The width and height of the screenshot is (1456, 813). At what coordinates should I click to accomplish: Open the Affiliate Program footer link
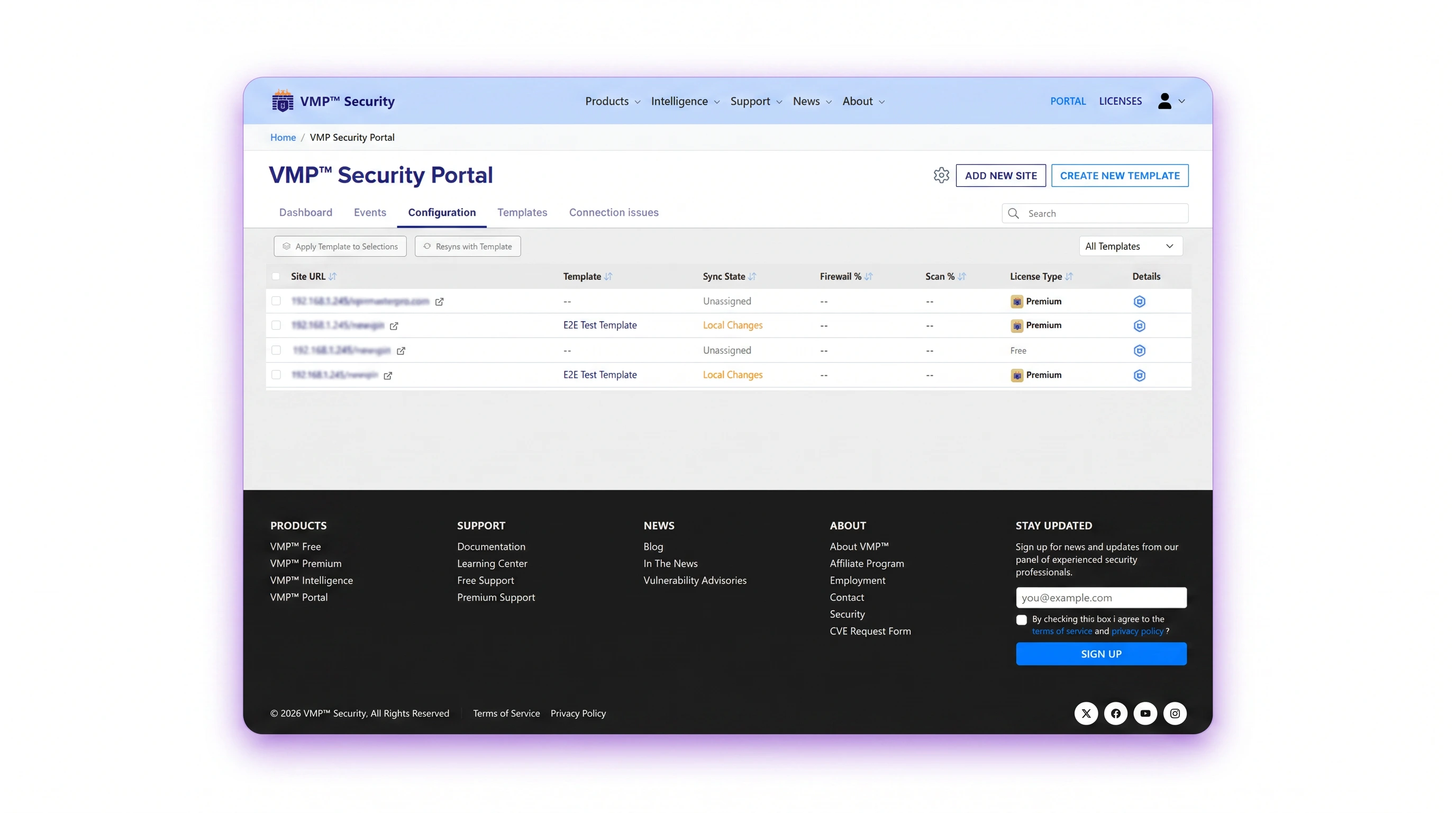(867, 564)
